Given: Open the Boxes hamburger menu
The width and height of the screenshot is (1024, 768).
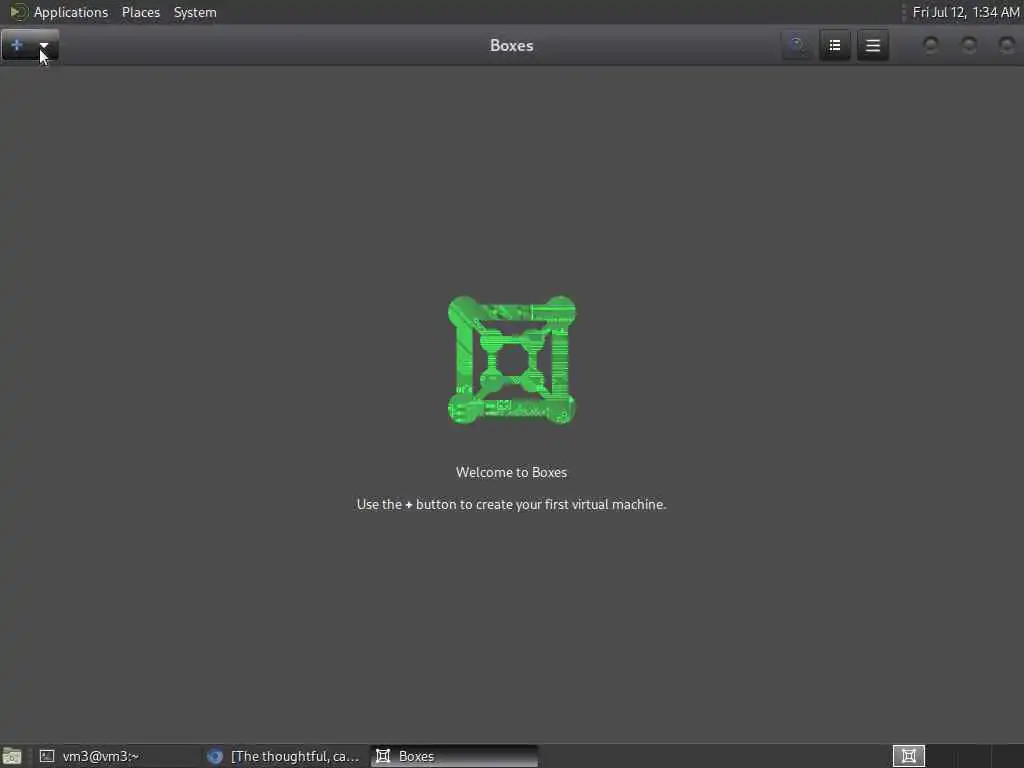Looking at the screenshot, I should [872, 45].
